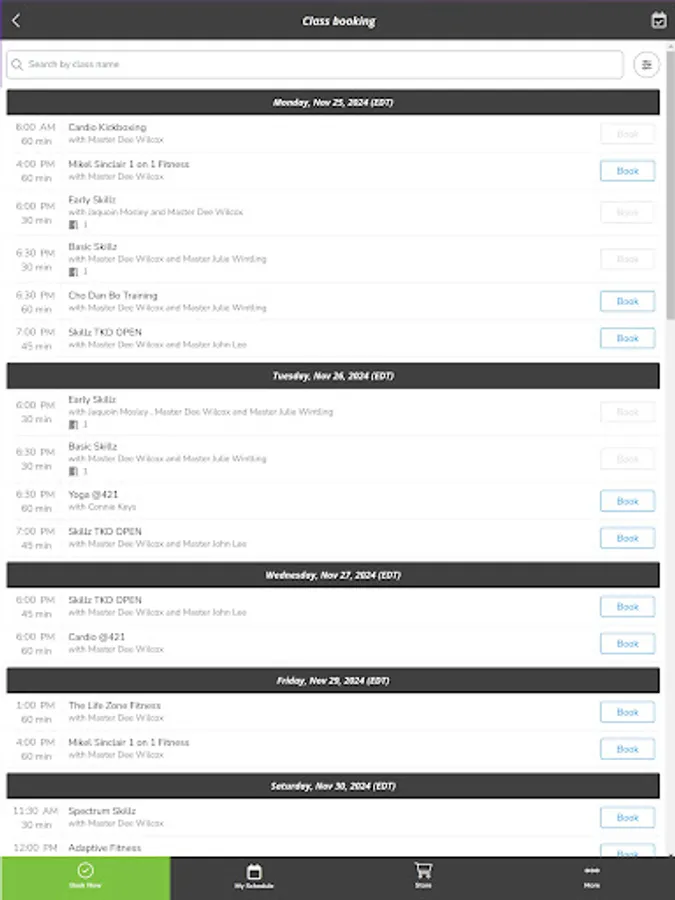Click the magnifying glass in the search field

pyautogui.click(x=18, y=64)
